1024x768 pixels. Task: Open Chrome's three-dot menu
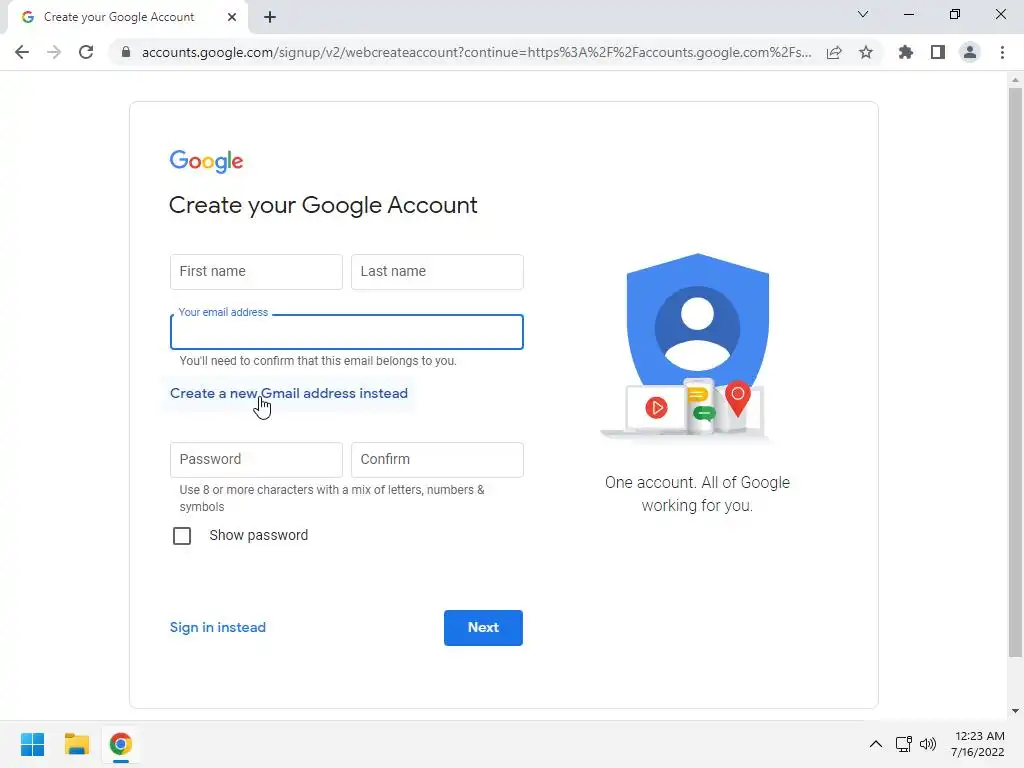coord(1002,52)
